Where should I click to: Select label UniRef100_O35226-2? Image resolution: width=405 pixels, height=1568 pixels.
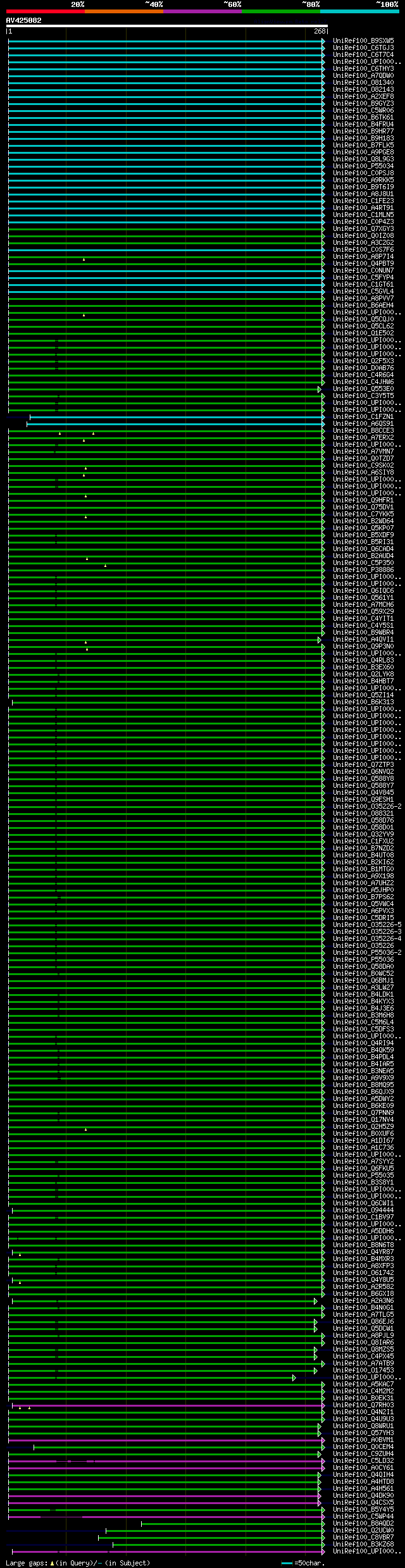[x=367, y=807]
